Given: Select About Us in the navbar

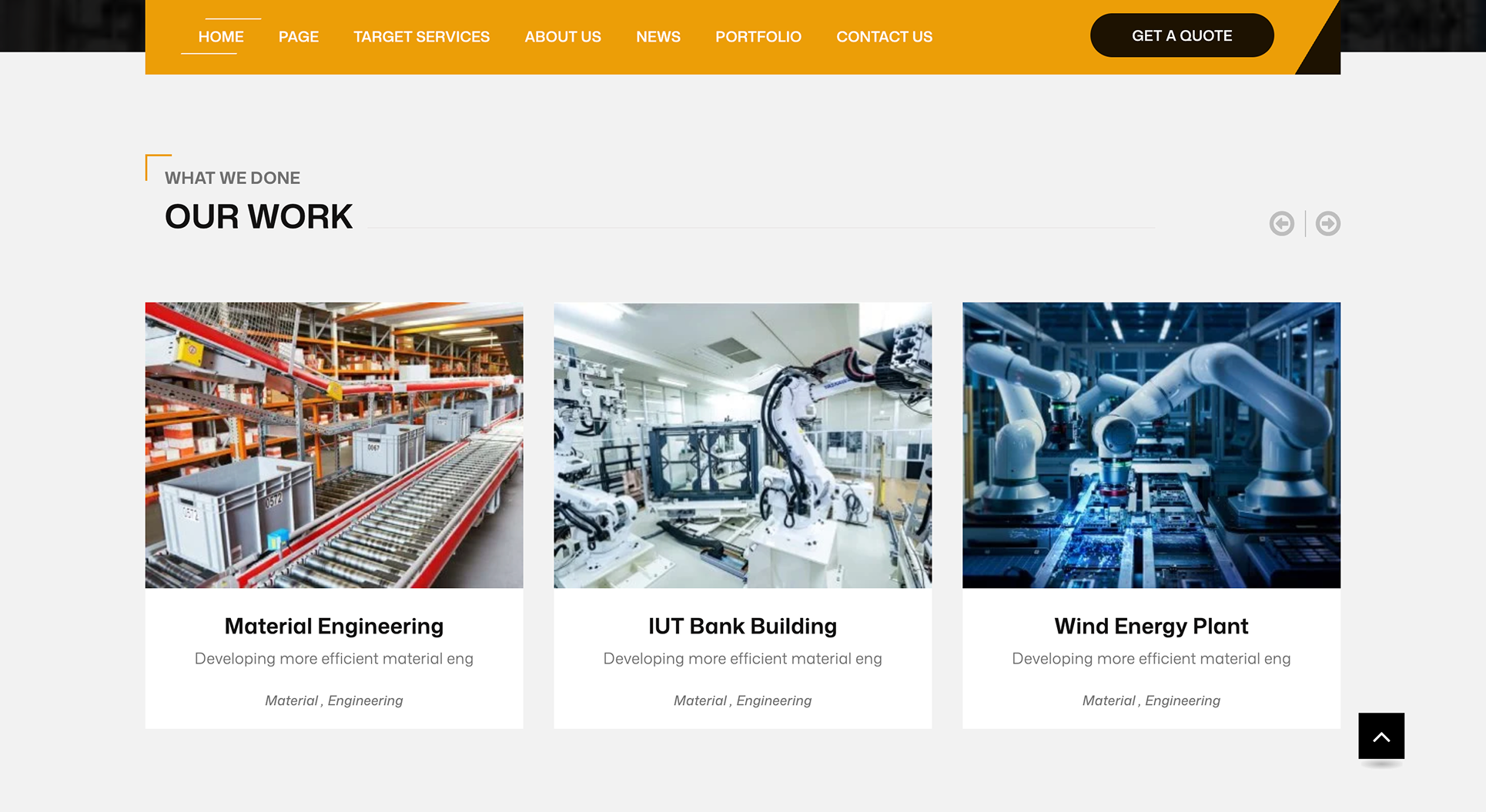Looking at the screenshot, I should 562,37.
